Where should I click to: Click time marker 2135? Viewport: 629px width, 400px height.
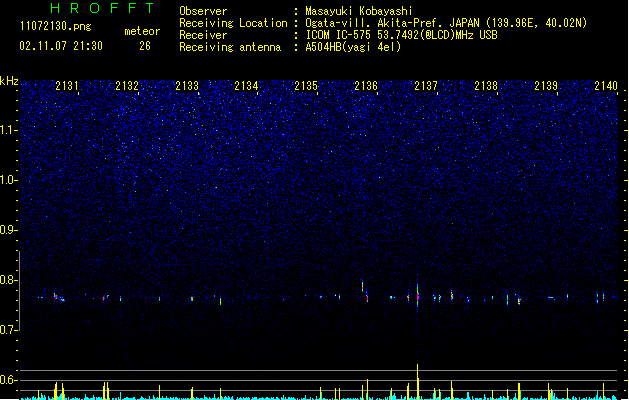tap(306, 86)
